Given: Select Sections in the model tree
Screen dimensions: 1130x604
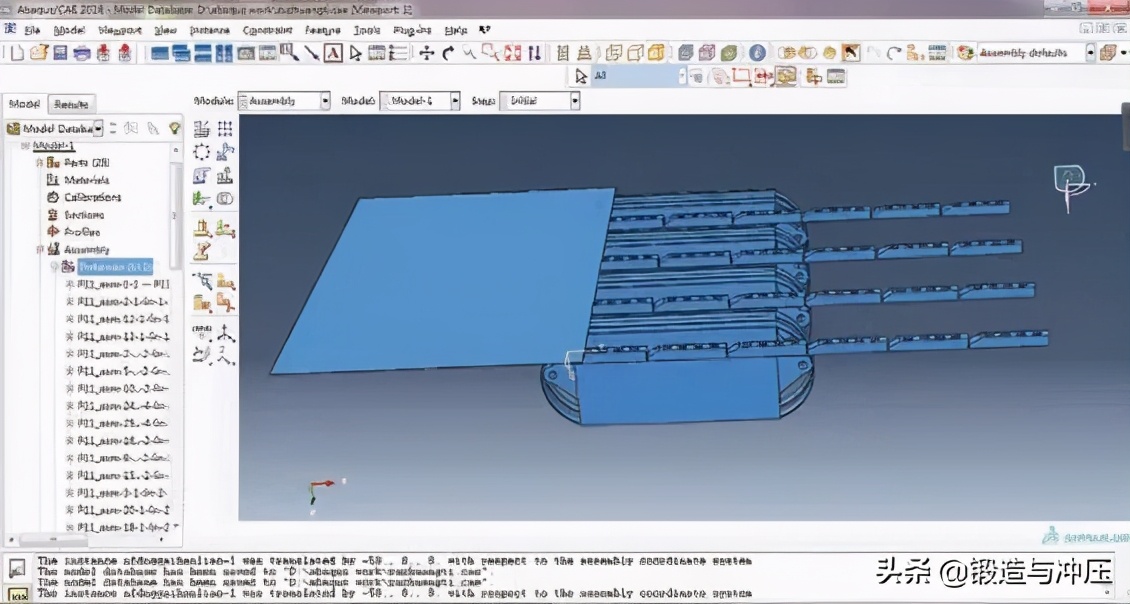Looking at the screenshot, I should 84,215.
